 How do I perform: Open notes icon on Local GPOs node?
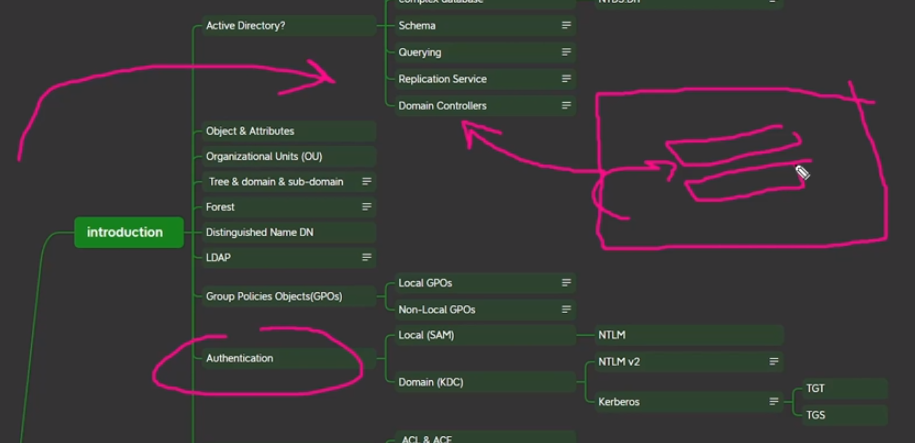[566, 283]
